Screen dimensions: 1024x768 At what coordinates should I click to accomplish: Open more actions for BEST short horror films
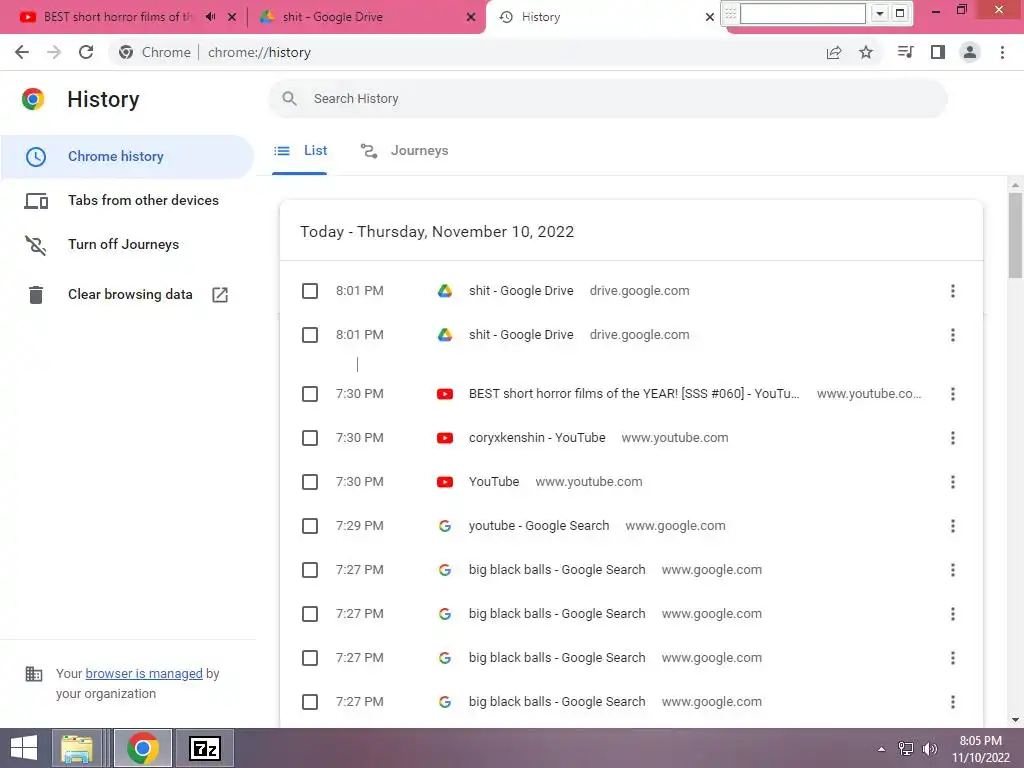[x=953, y=394]
